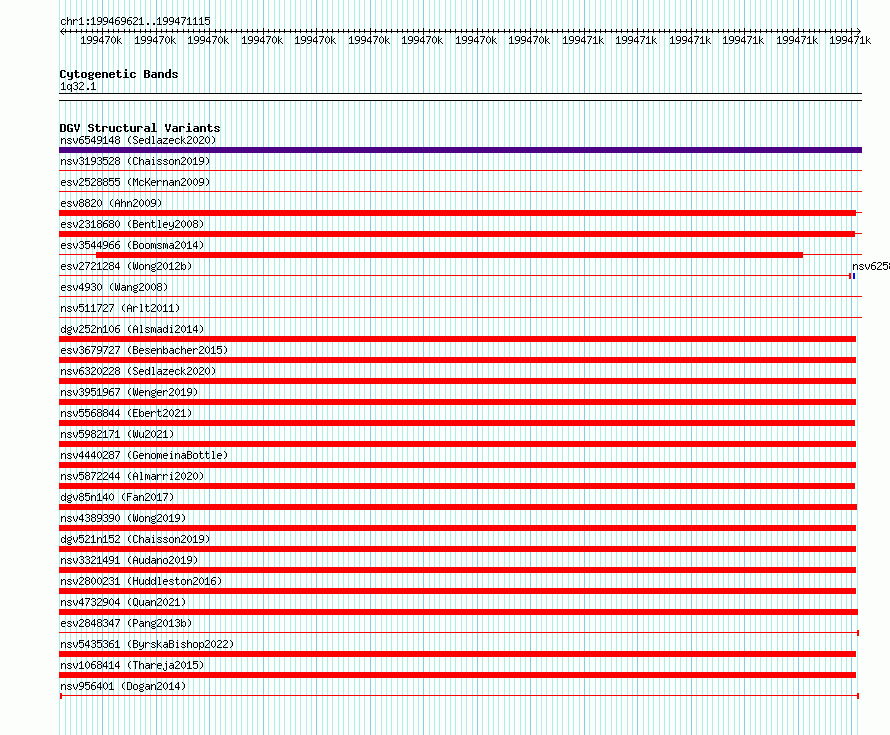Select the 1q32.1 cytogenetic band label
The image size is (890, 735).
(x=78, y=86)
